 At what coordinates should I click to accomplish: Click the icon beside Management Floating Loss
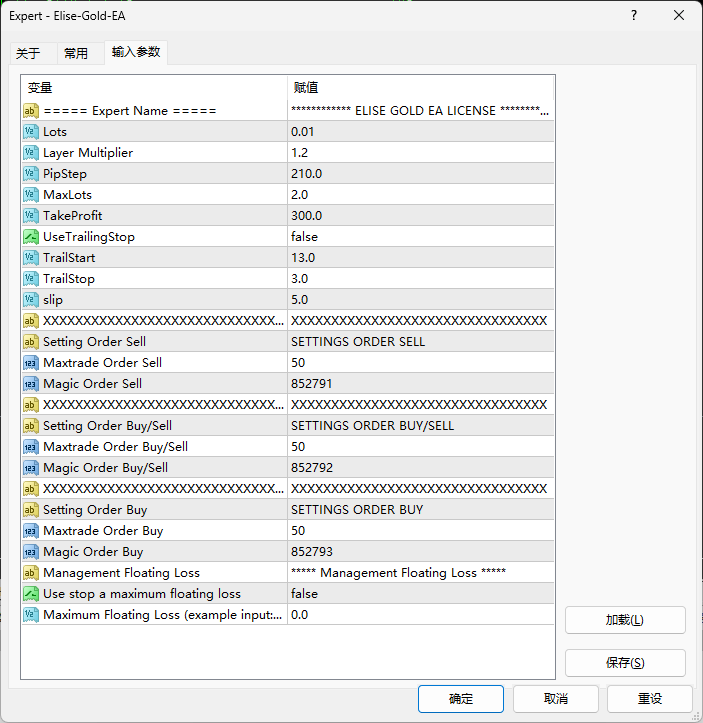click(x=30, y=573)
